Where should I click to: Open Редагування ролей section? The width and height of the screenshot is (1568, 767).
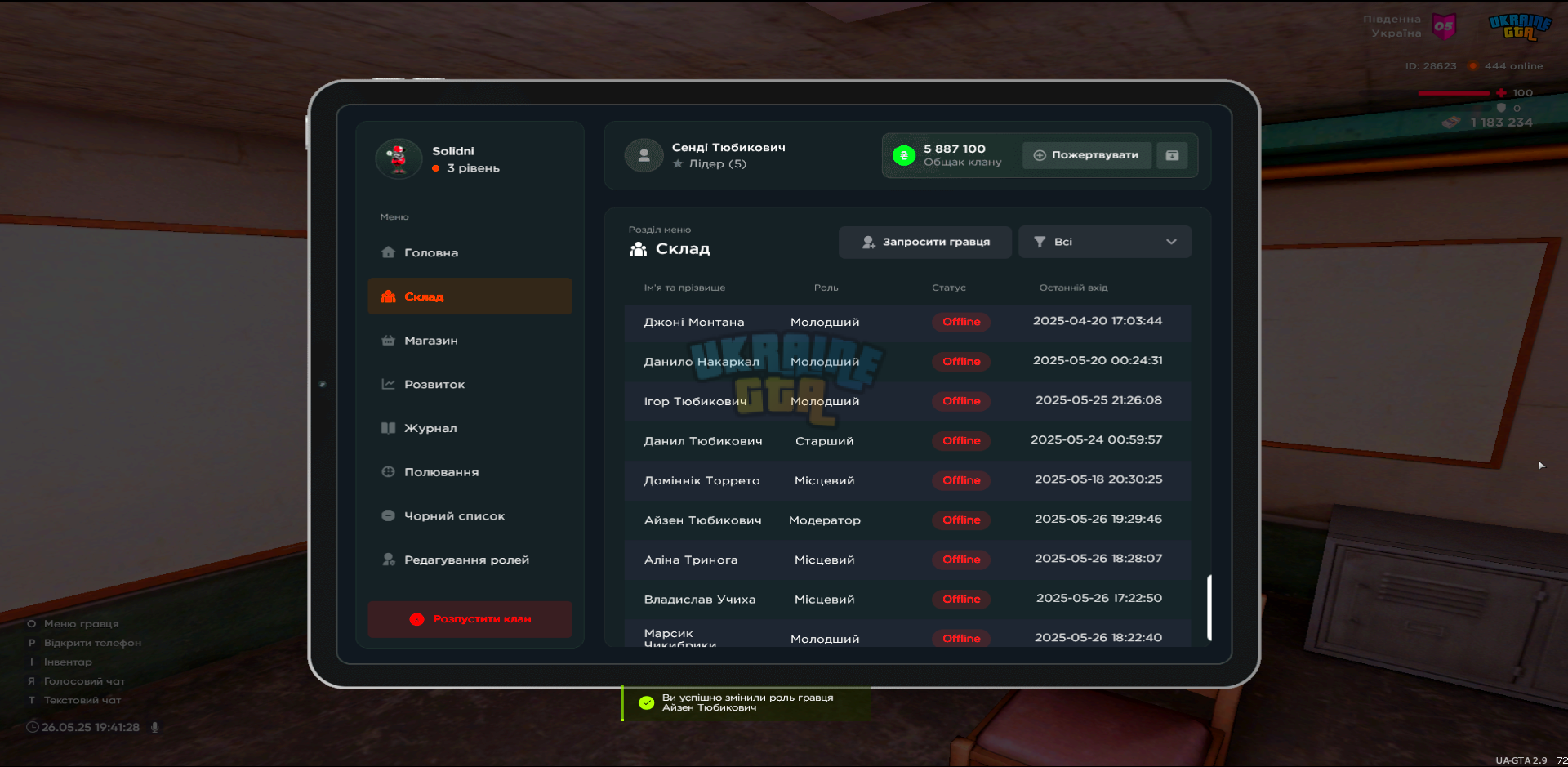(x=470, y=560)
